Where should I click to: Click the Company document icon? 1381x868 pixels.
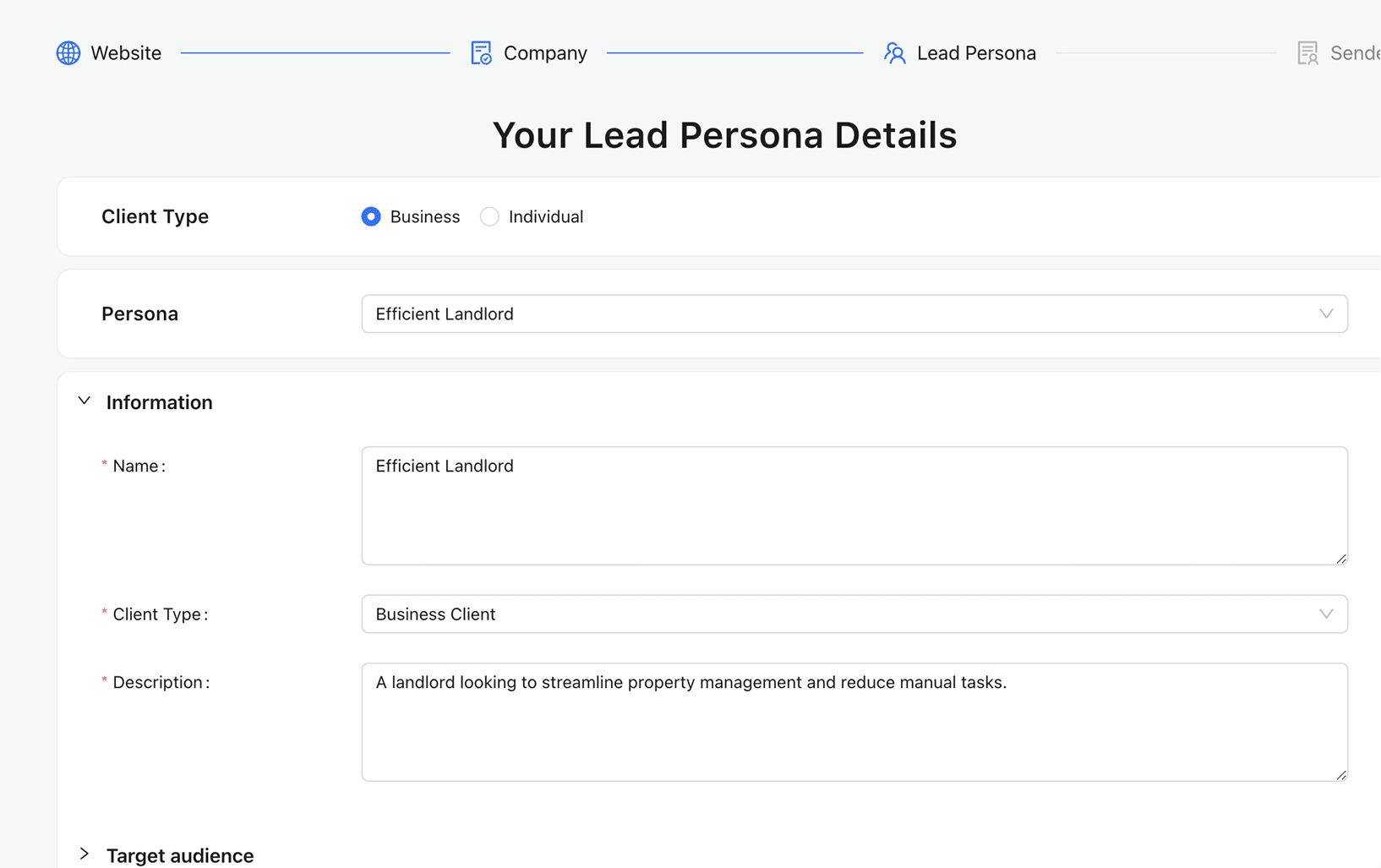[x=481, y=53]
